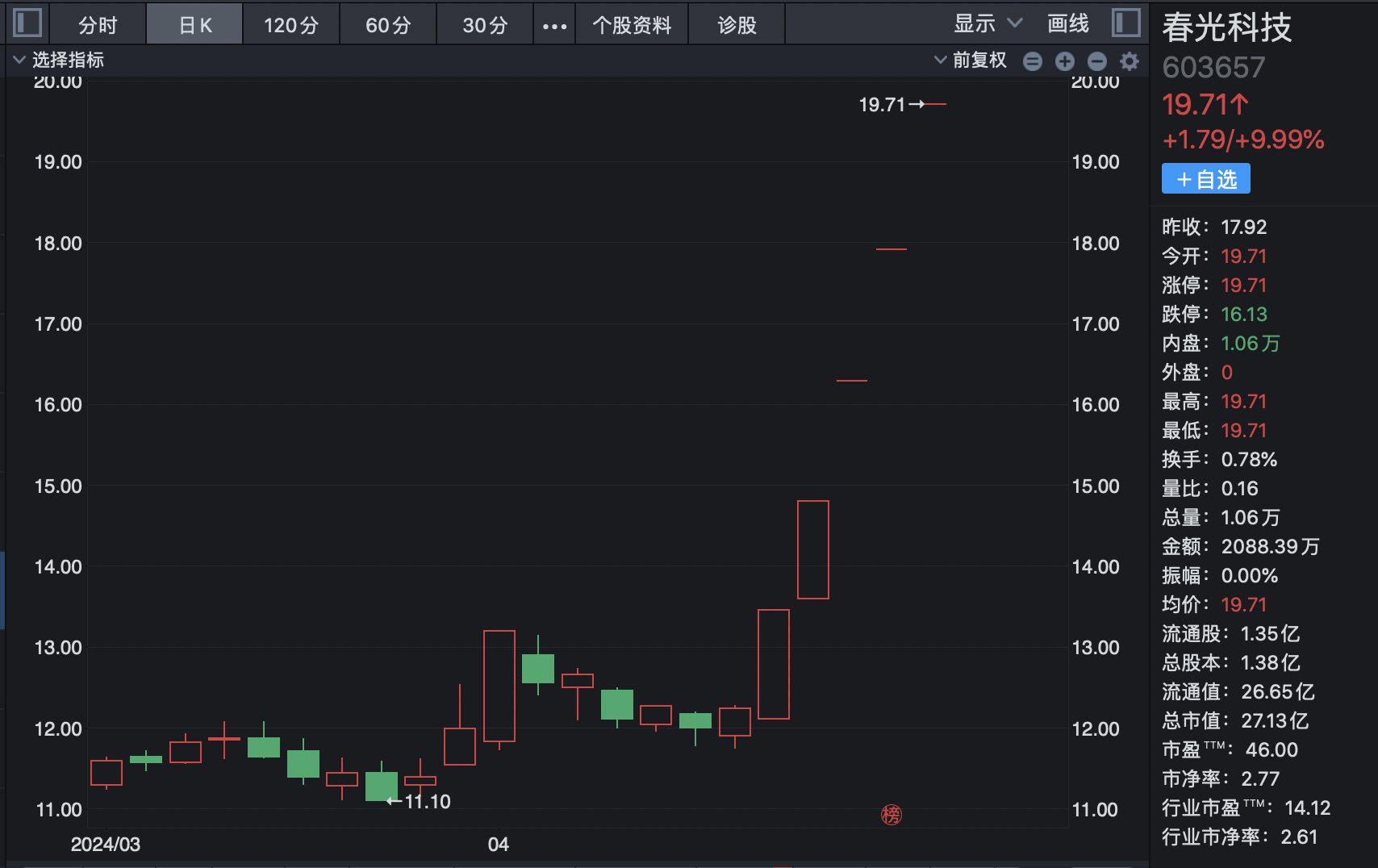Click the 总市值 value 27.13亿

[1275, 721]
